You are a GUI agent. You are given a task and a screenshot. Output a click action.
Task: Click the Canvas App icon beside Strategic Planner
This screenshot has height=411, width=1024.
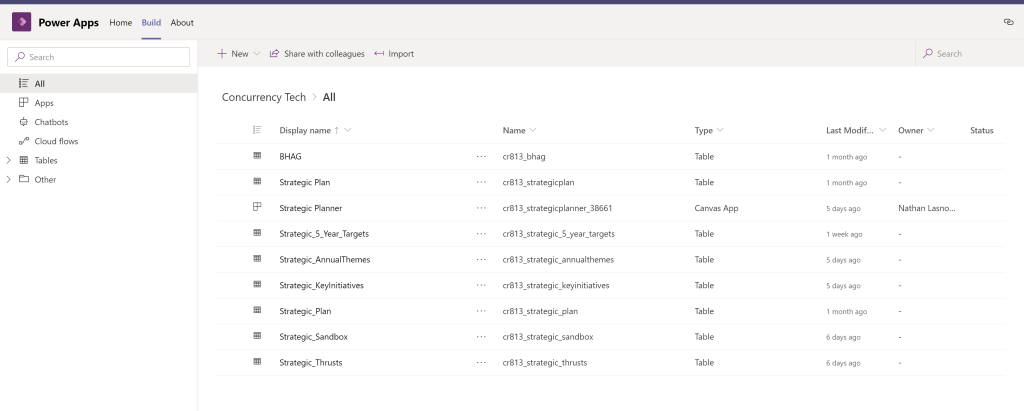coord(257,207)
